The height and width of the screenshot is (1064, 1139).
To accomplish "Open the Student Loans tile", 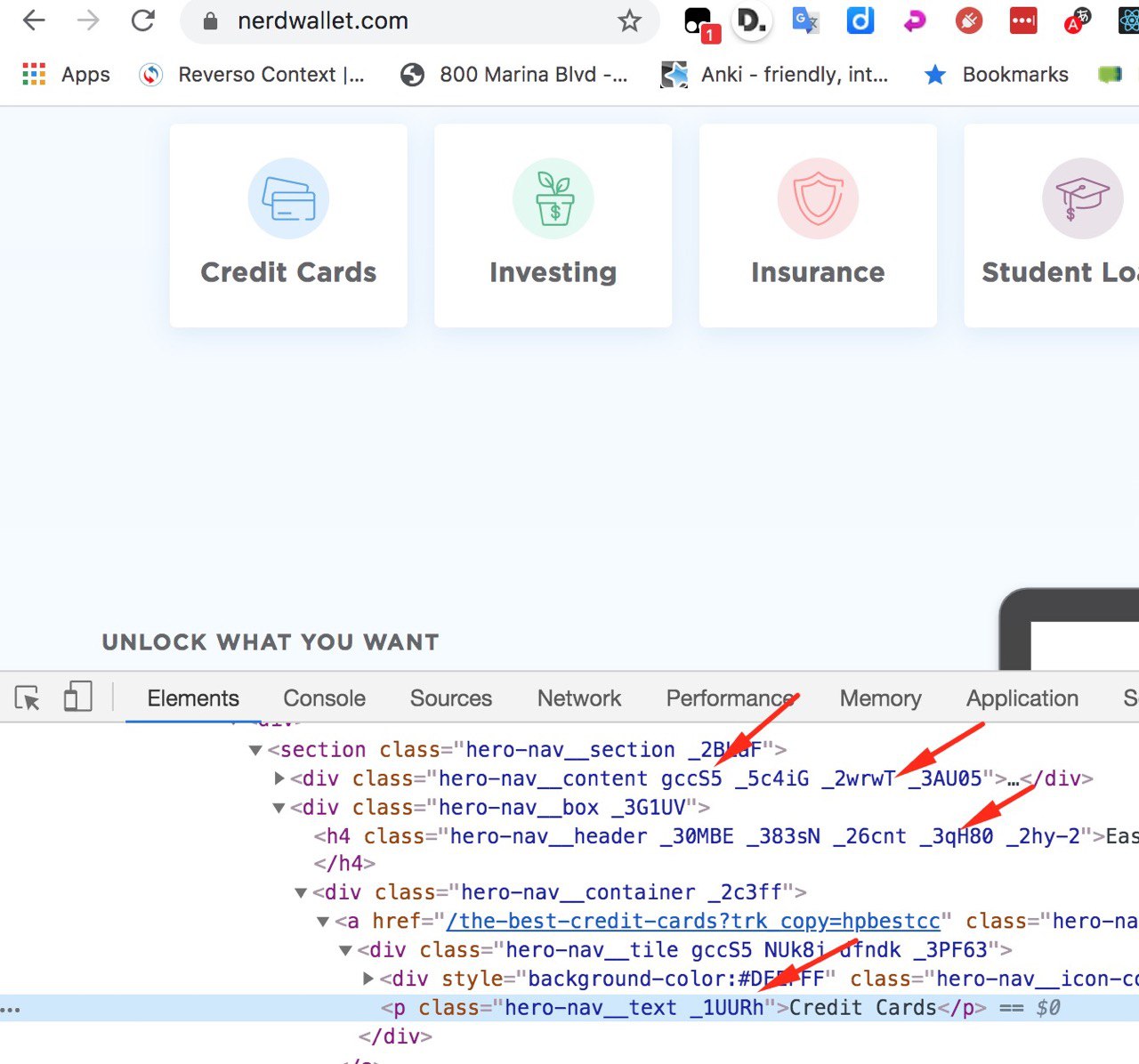I will [1052, 225].
